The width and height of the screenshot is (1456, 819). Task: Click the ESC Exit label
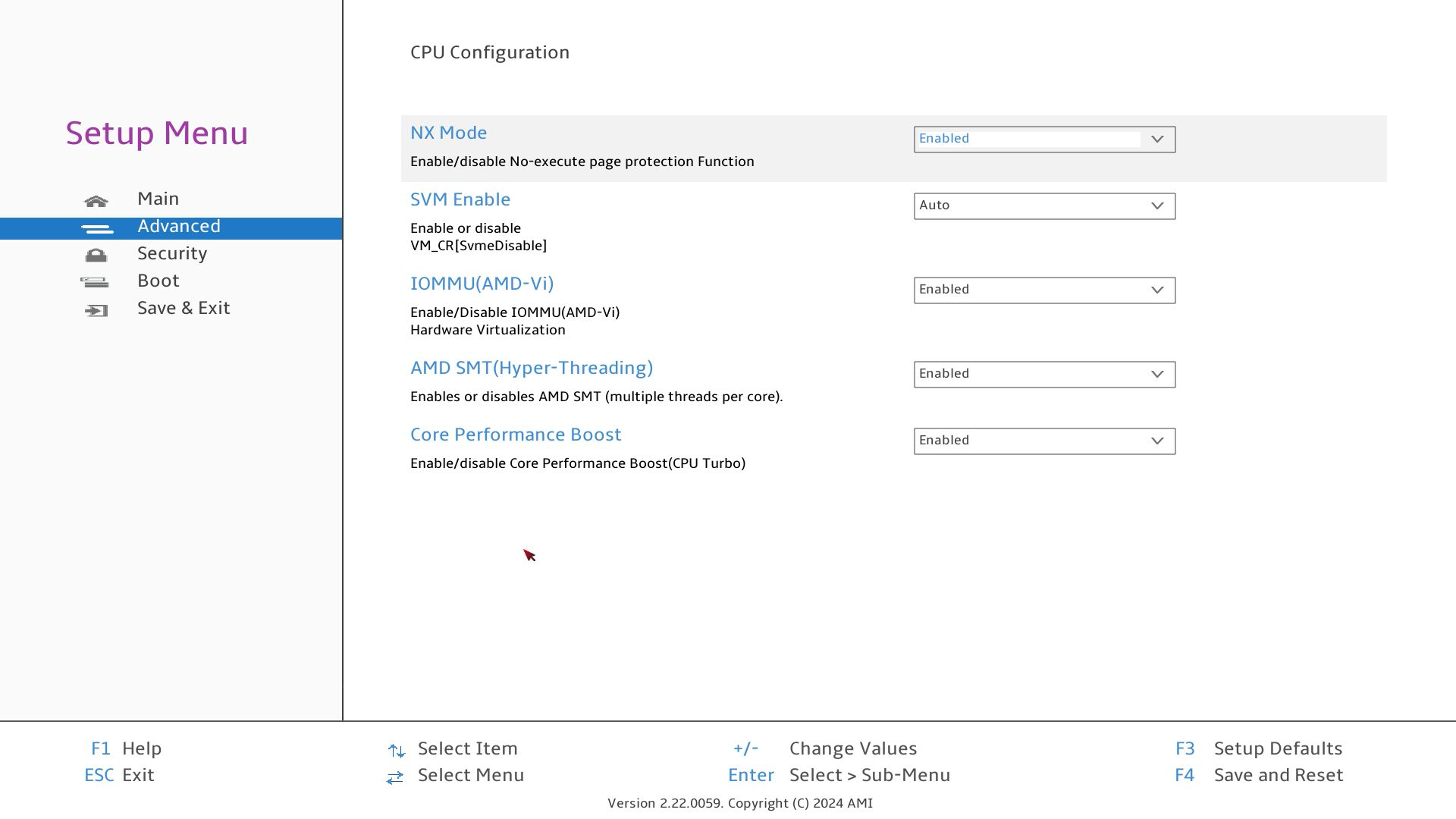(x=137, y=775)
